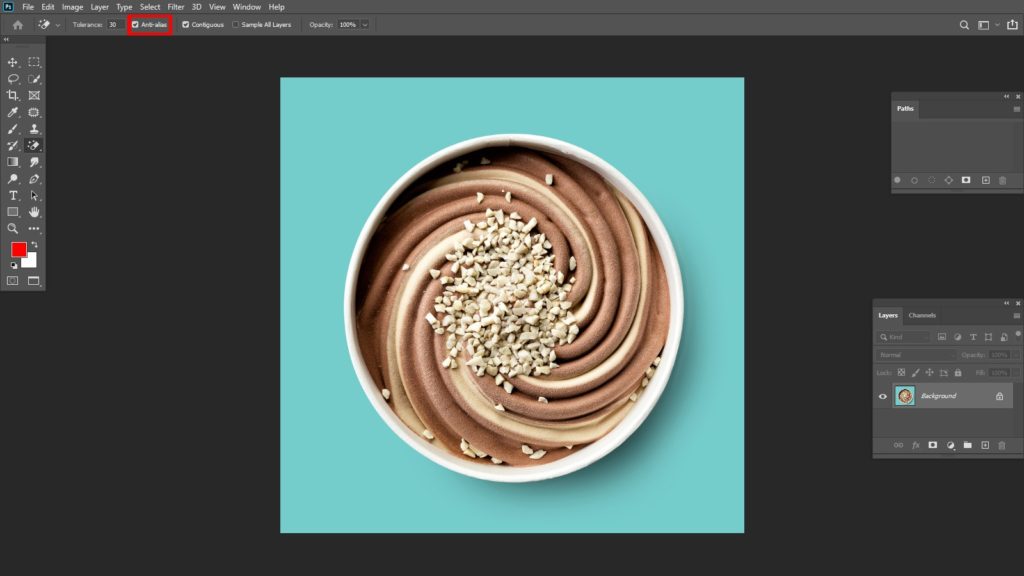Hide the Background layer via eye icon
This screenshot has height=576, width=1024.
[883, 396]
